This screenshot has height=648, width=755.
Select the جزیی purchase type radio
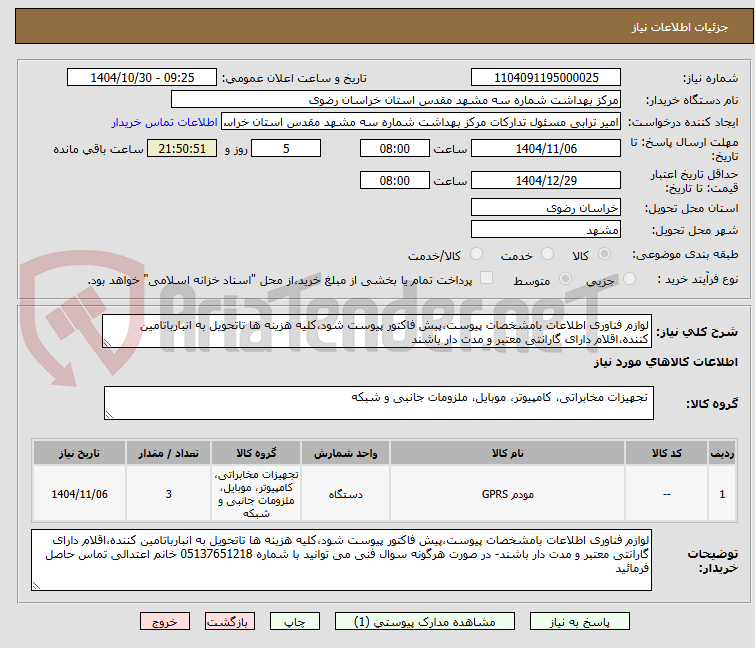(x=629, y=279)
